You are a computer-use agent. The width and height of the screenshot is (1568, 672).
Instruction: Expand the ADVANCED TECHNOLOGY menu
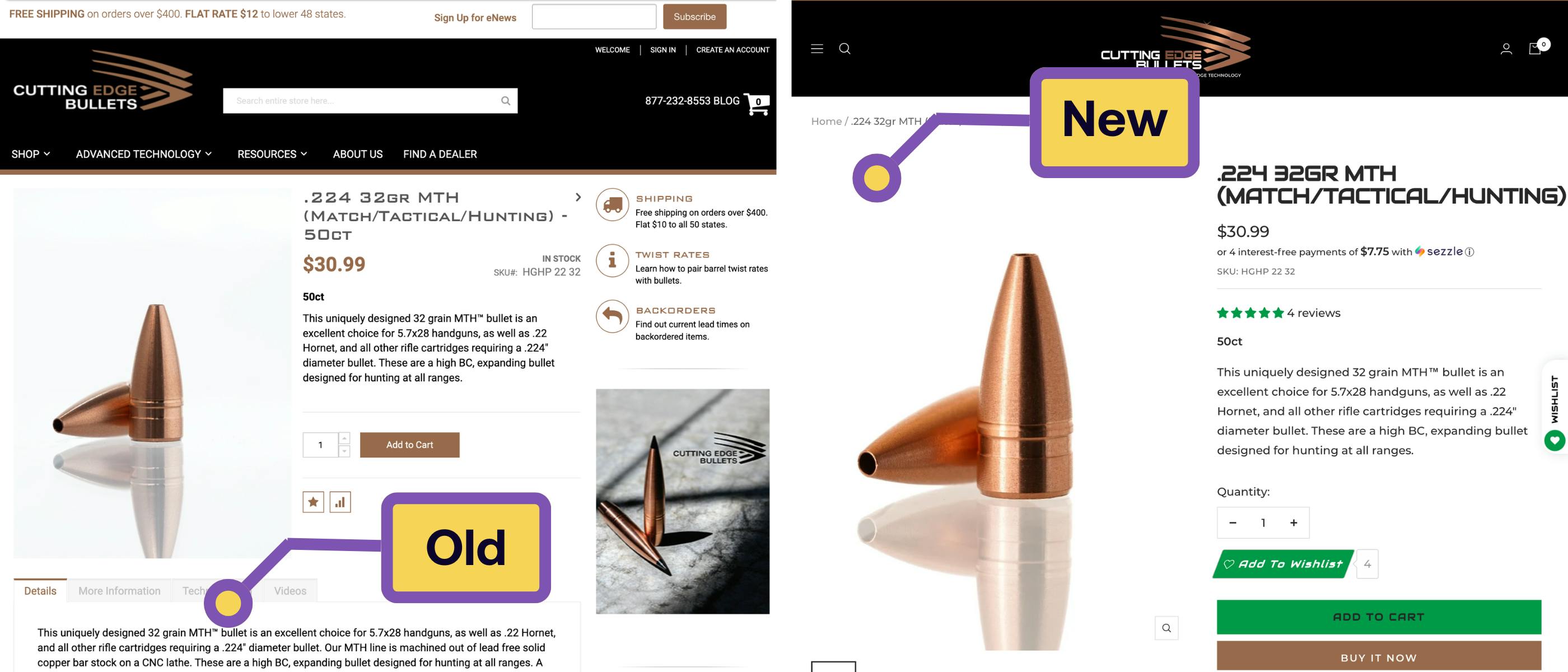point(144,154)
